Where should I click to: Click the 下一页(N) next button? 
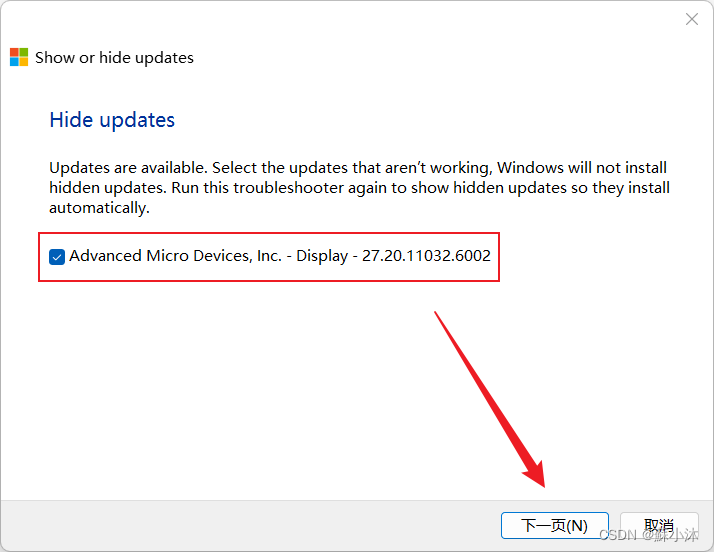point(555,526)
